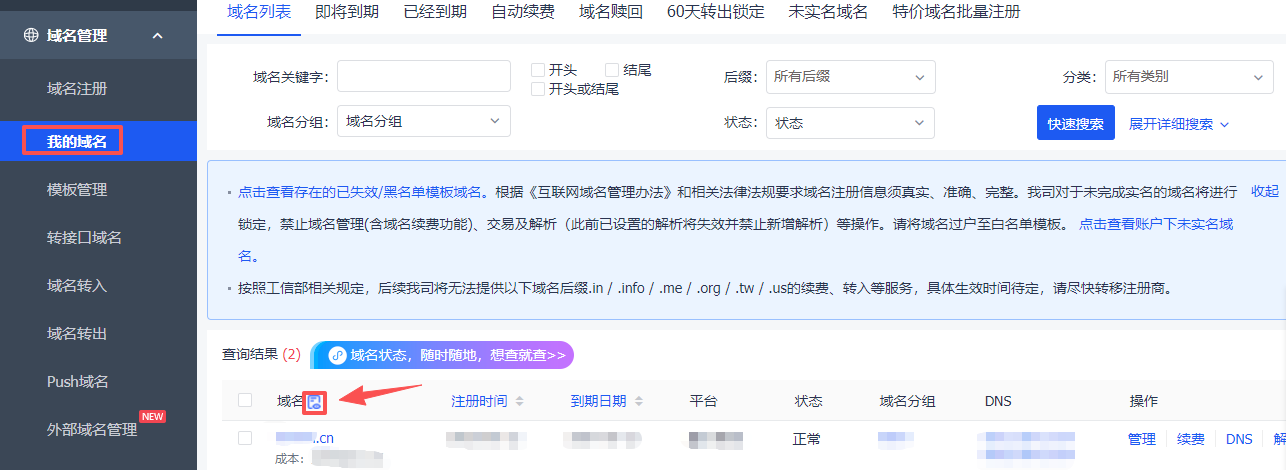The image size is (1286, 470).
Task: Switch to the 即将到期 tab
Action: [346, 12]
